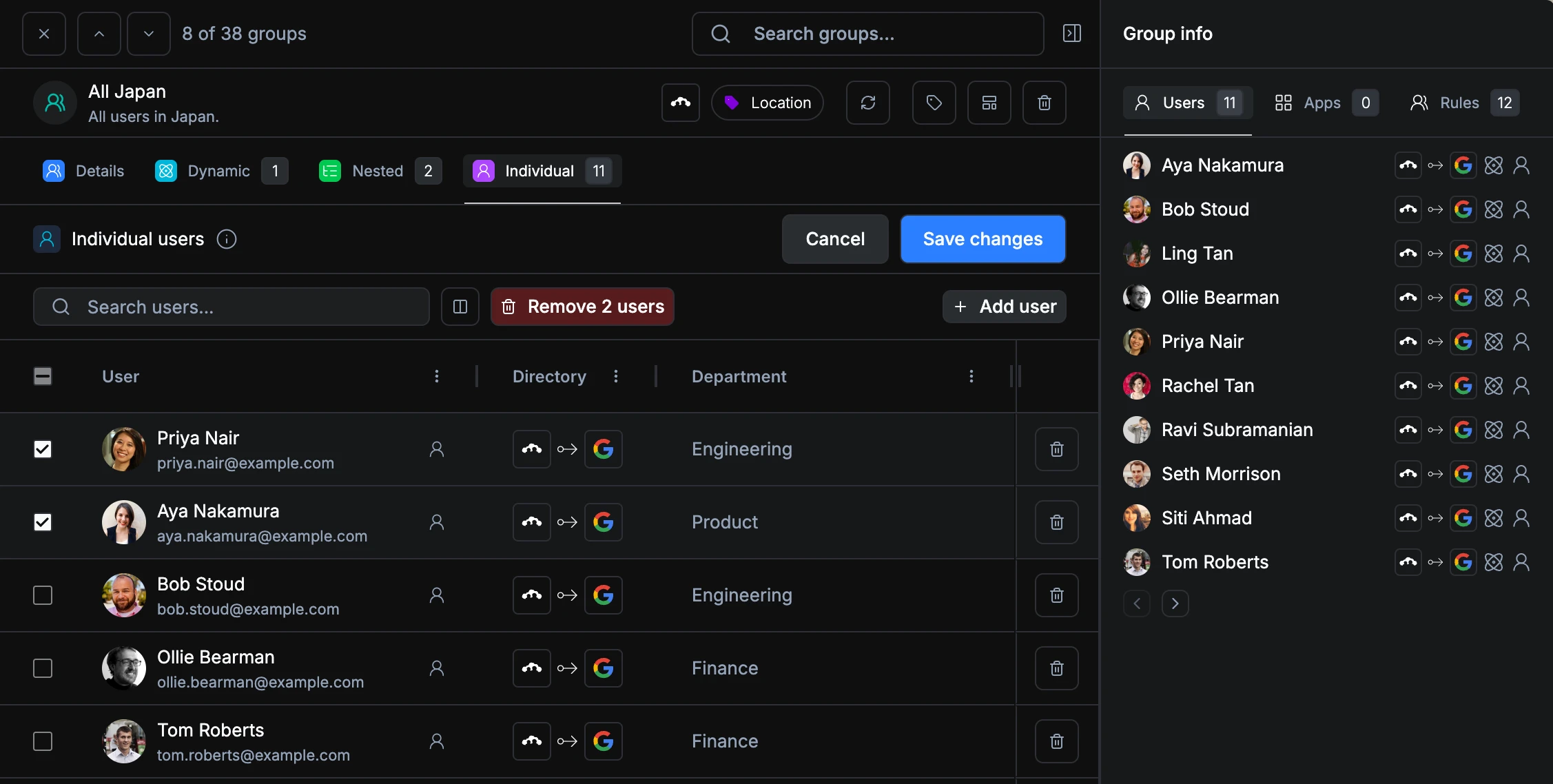This screenshot has width=1553, height=784.
Task: Open the Directory column options menu
Action: (x=616, y=376)
